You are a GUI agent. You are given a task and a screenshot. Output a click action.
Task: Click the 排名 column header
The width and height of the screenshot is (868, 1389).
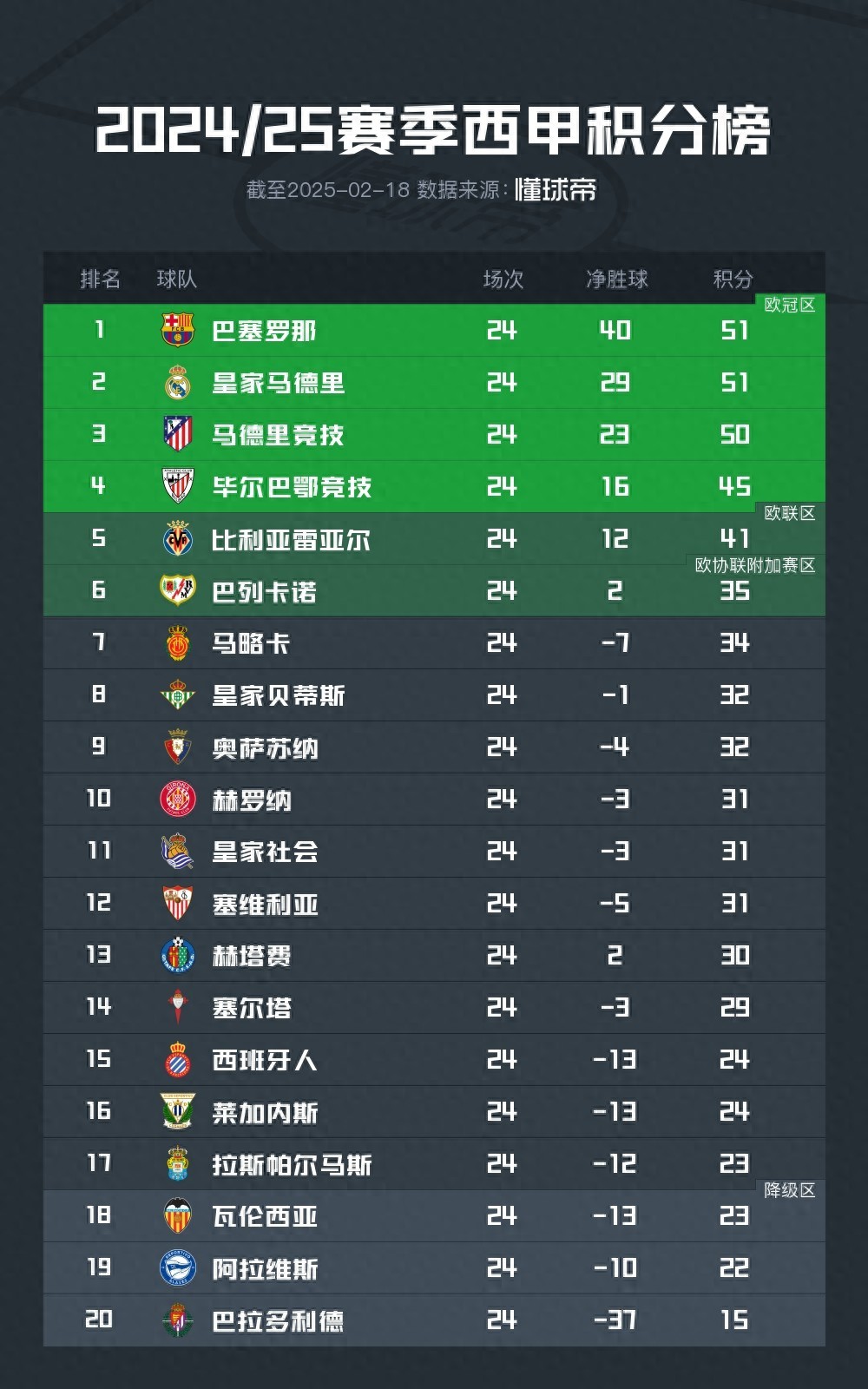pyautogui.click(x=100, y=279)
